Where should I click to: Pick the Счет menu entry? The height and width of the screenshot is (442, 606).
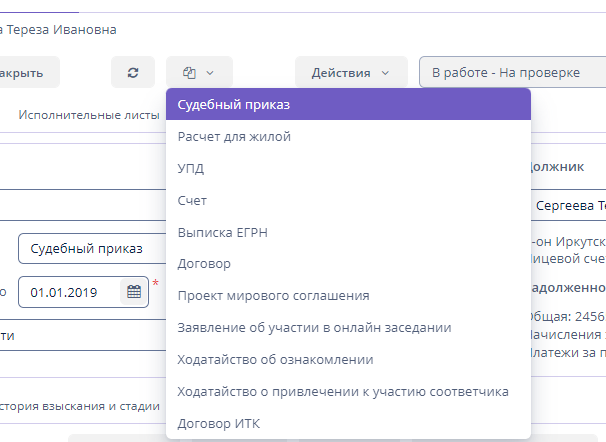192,200
